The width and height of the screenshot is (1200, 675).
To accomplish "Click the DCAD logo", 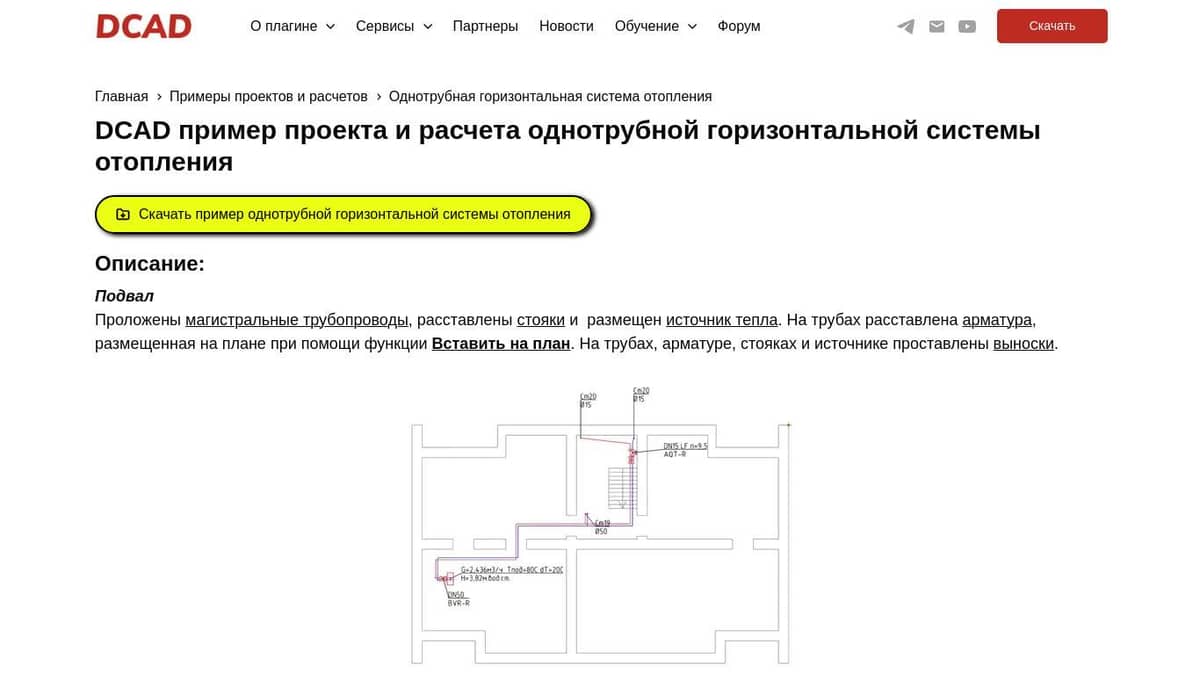I will coord(144,26).
